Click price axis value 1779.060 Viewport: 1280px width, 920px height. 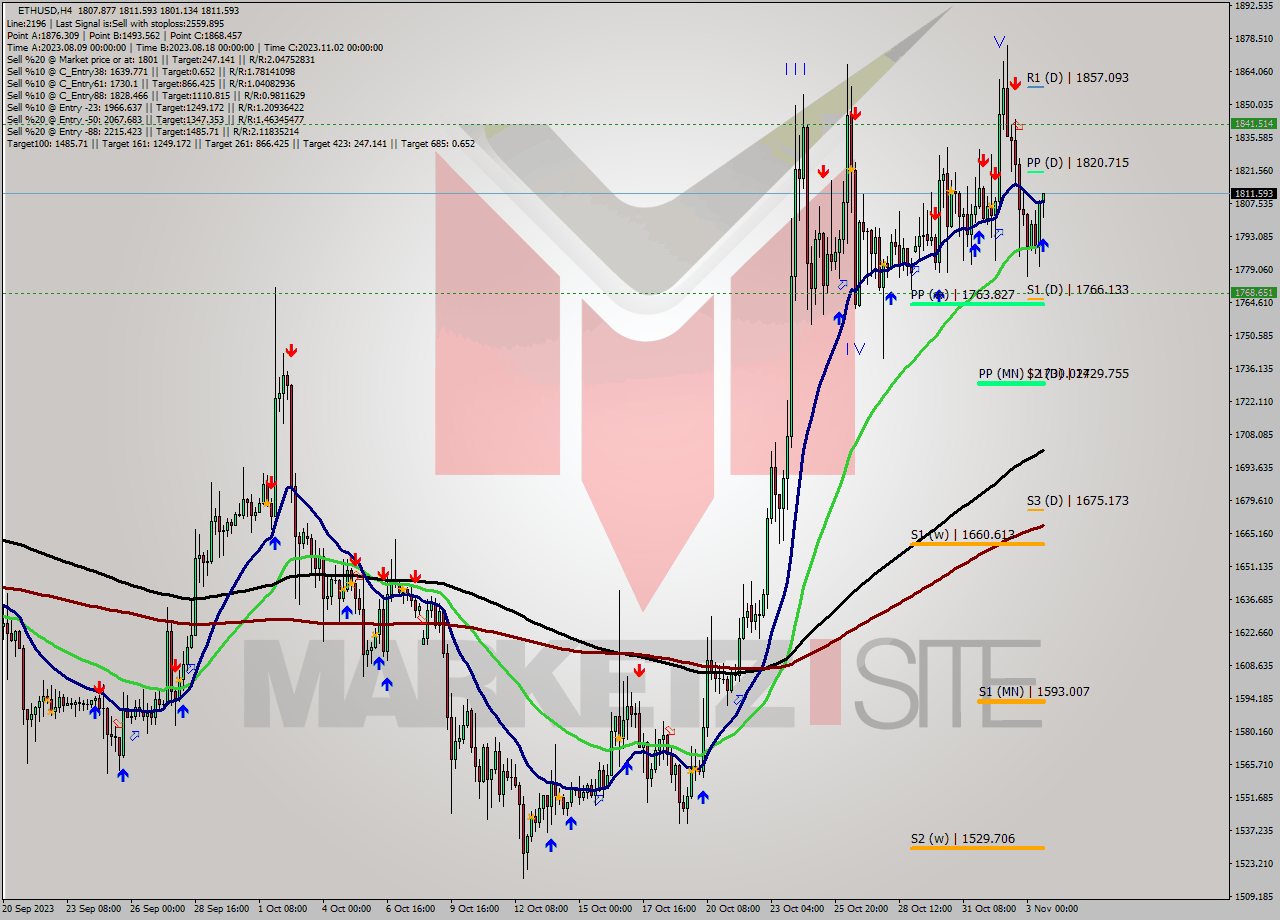coord(1253,270)
